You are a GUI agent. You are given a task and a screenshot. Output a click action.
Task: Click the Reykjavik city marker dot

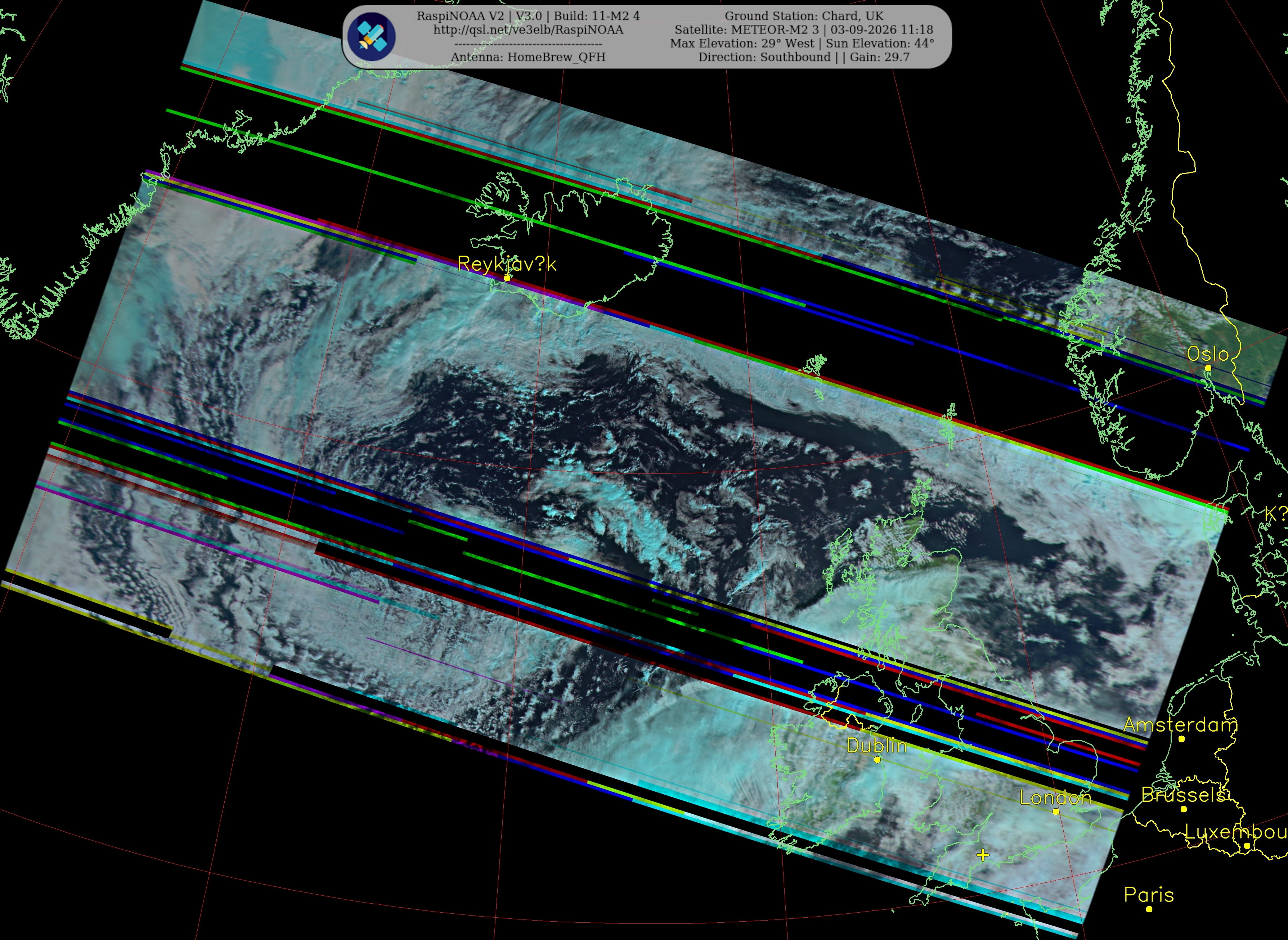click(x=507, y=278)
